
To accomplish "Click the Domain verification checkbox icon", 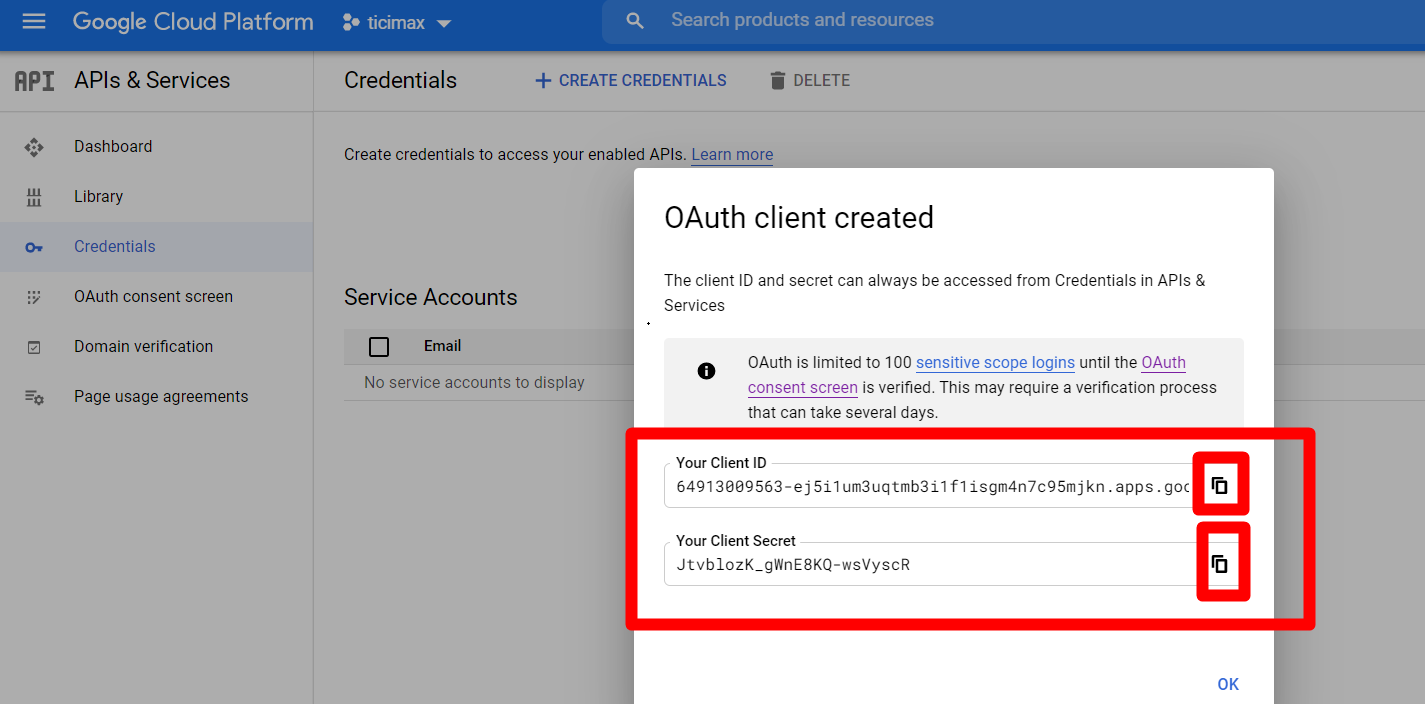I will 34,347.
